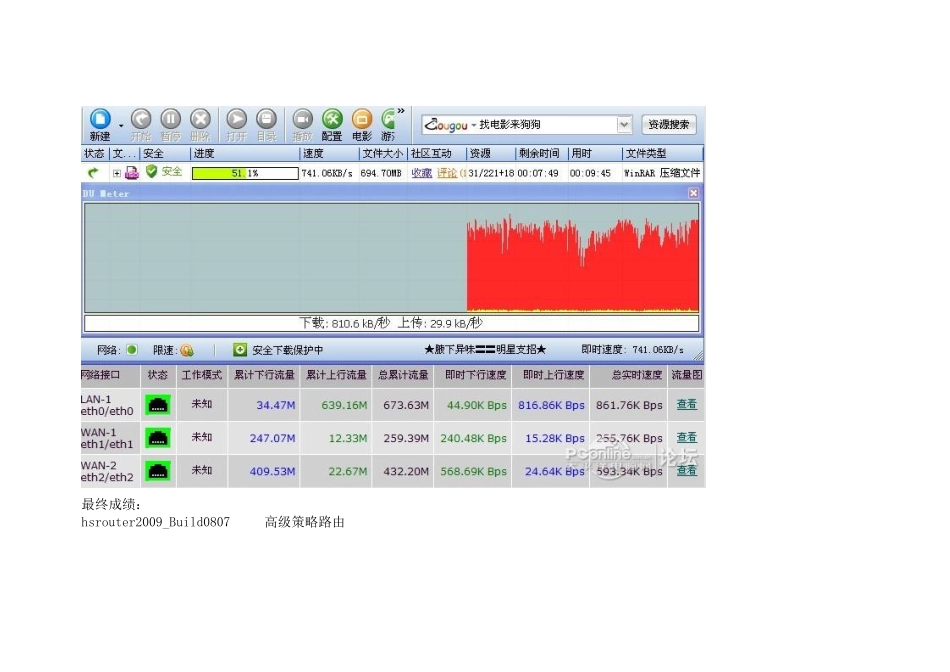Click the Gougou search input field
950x672 pixels.
point(540,125)
